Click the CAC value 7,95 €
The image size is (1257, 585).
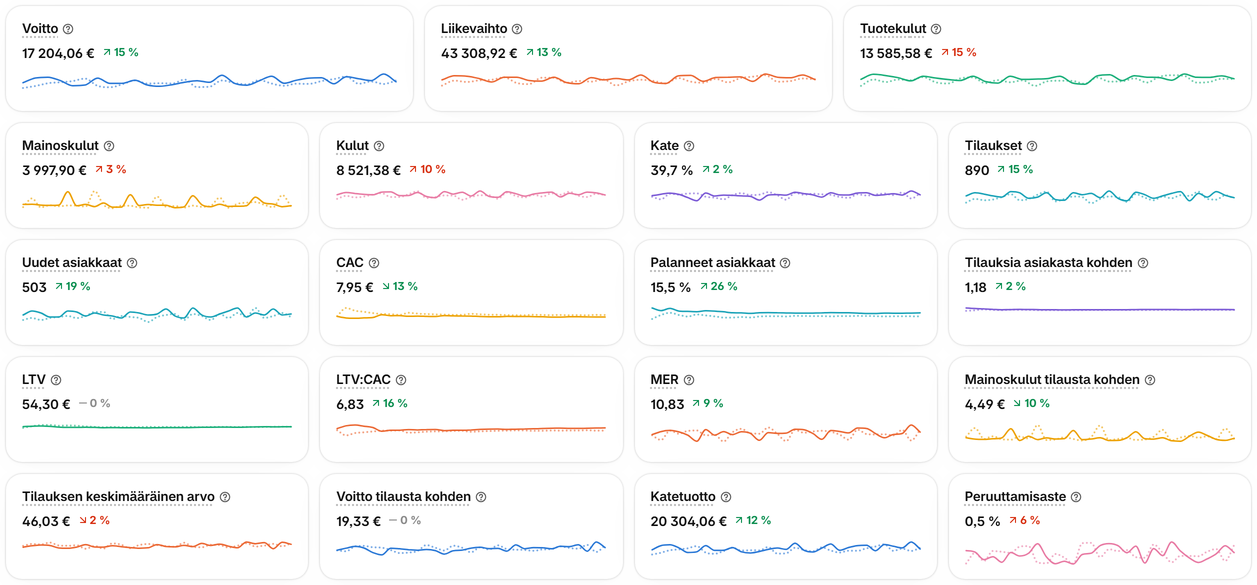[x=355, y=287]
